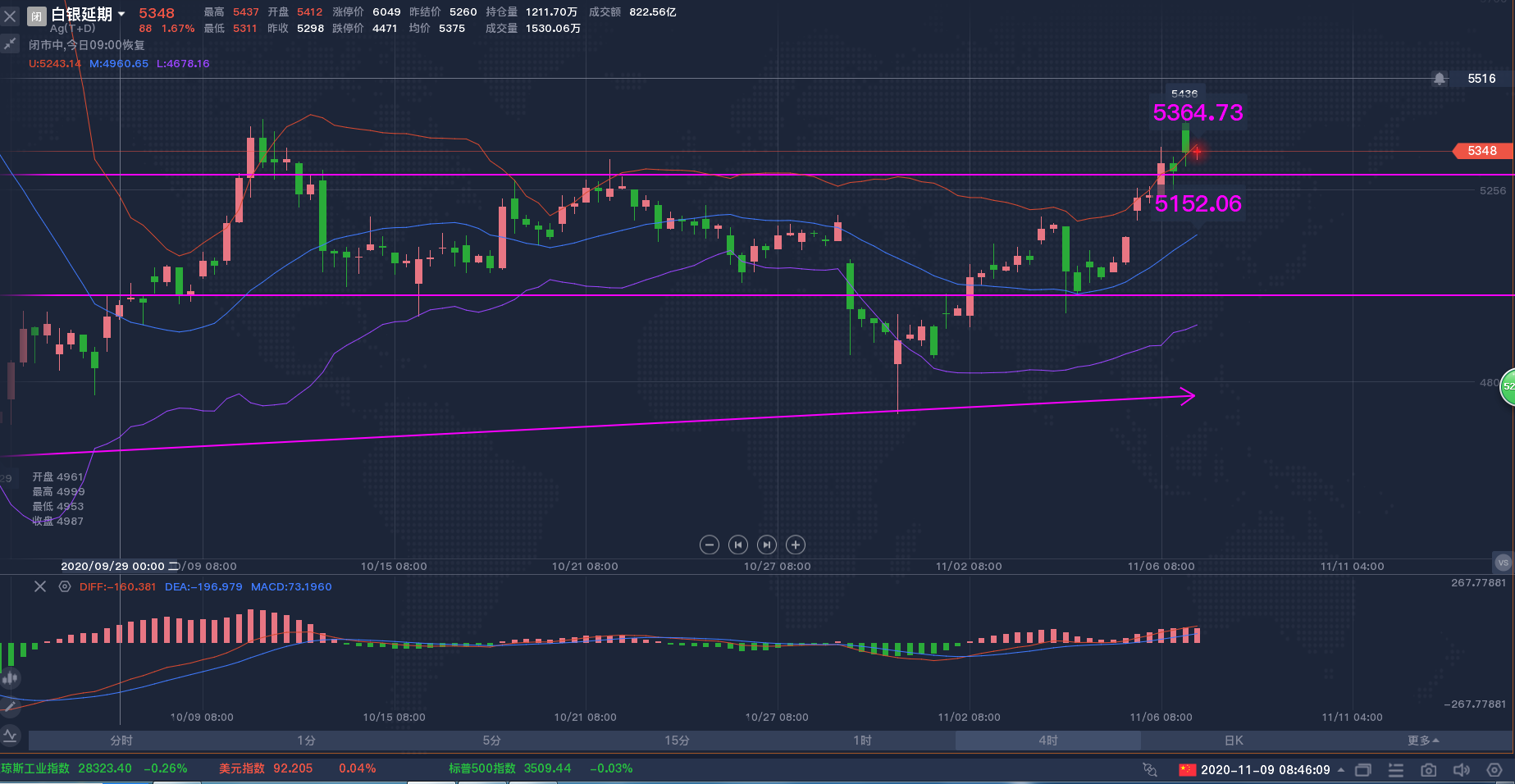This screenshot has height=784, width=1515.
Task: Click the DIFF:-160.381 label
Action: tap(117, 586)
